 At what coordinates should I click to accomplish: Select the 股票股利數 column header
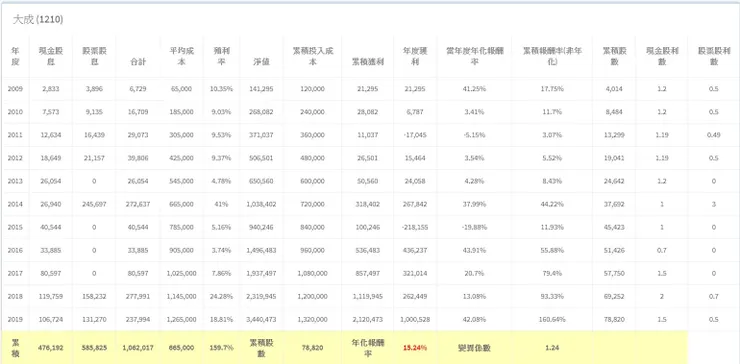coord(714,57)
